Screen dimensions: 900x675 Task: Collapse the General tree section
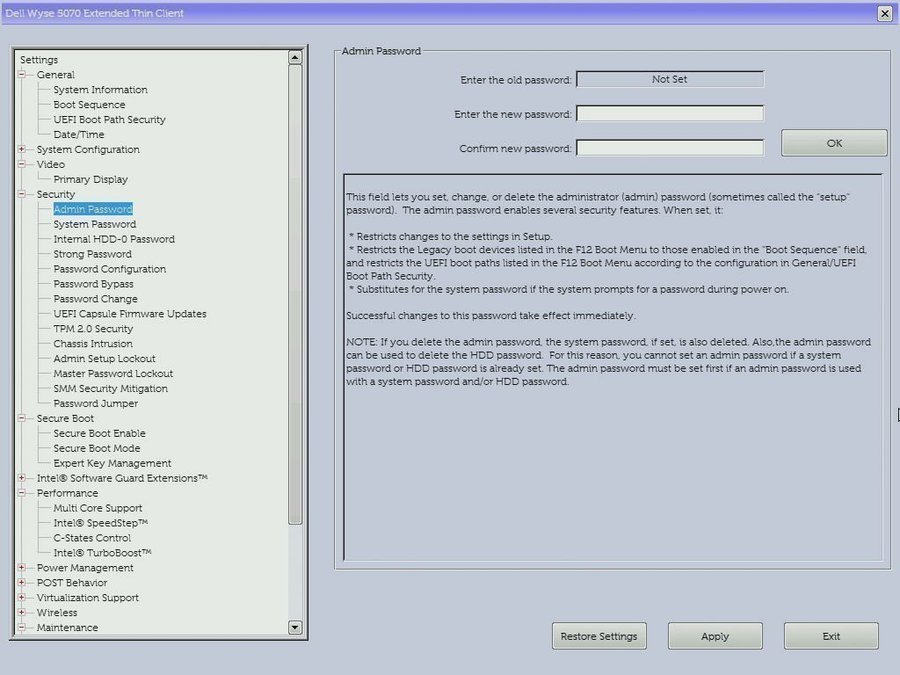point(22,75)
